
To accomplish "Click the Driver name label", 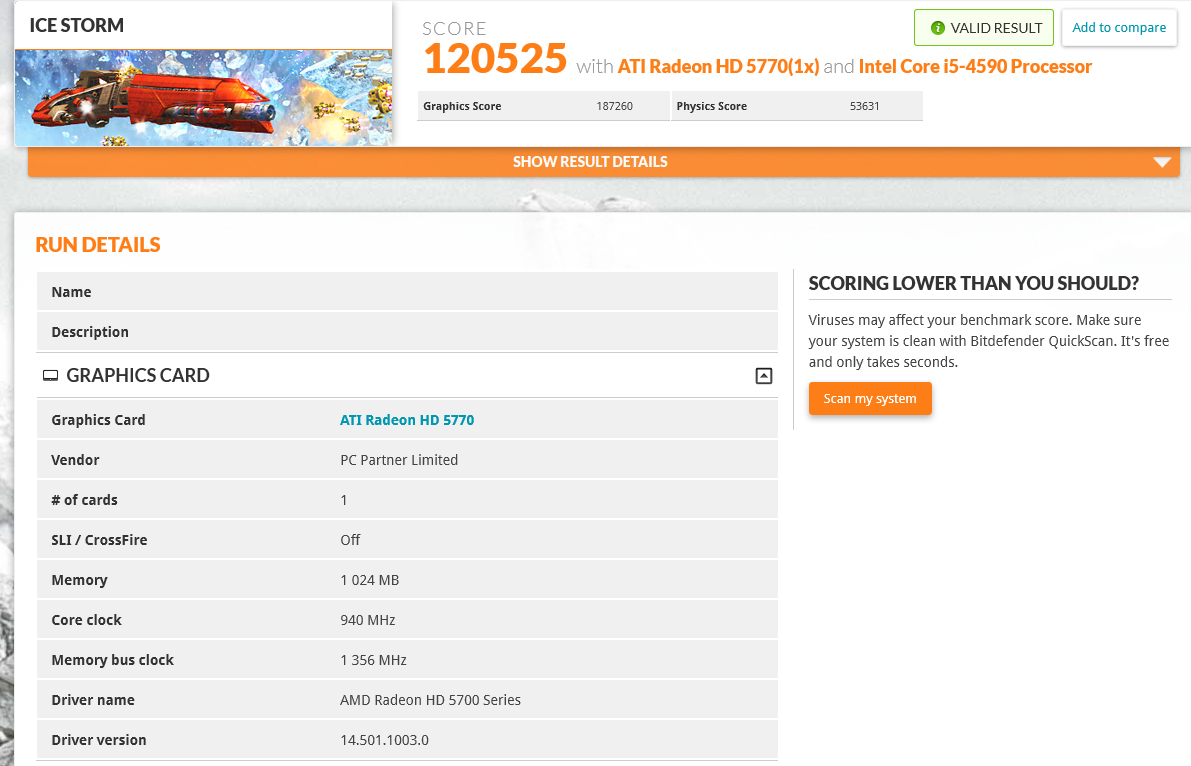I will coord(93,700).
